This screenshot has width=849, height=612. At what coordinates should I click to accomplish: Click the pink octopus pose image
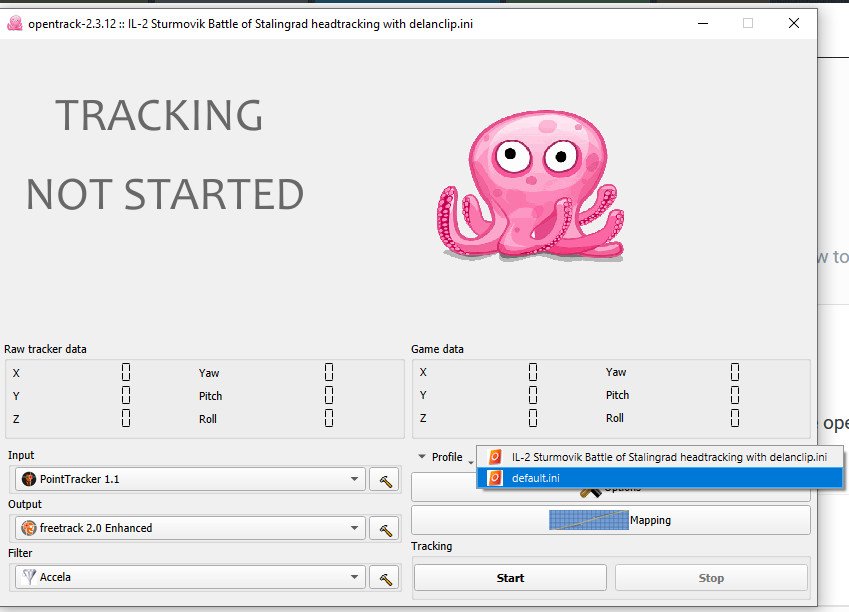(x=530, y=185)
